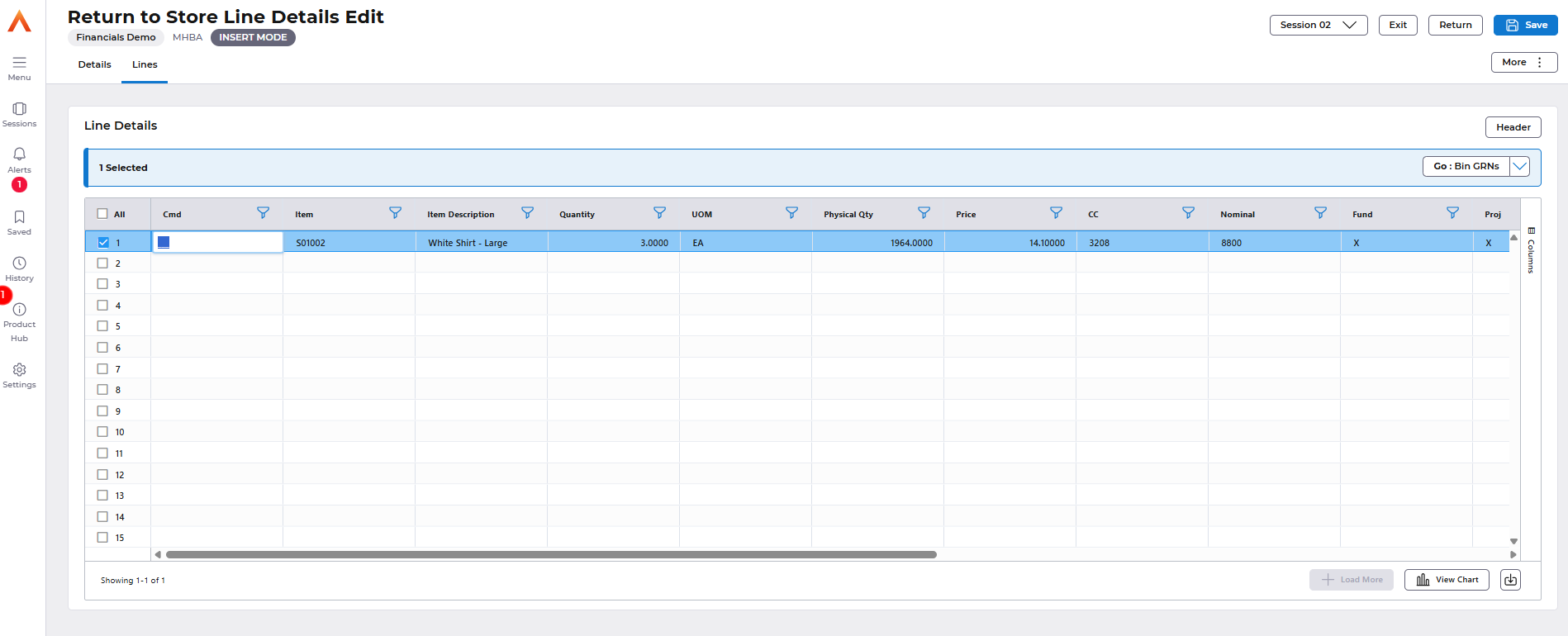Image resolution: width=1568 pixels, height=636 pixels.
Task: Switch to the Lines tab
Action: (145, 64)
